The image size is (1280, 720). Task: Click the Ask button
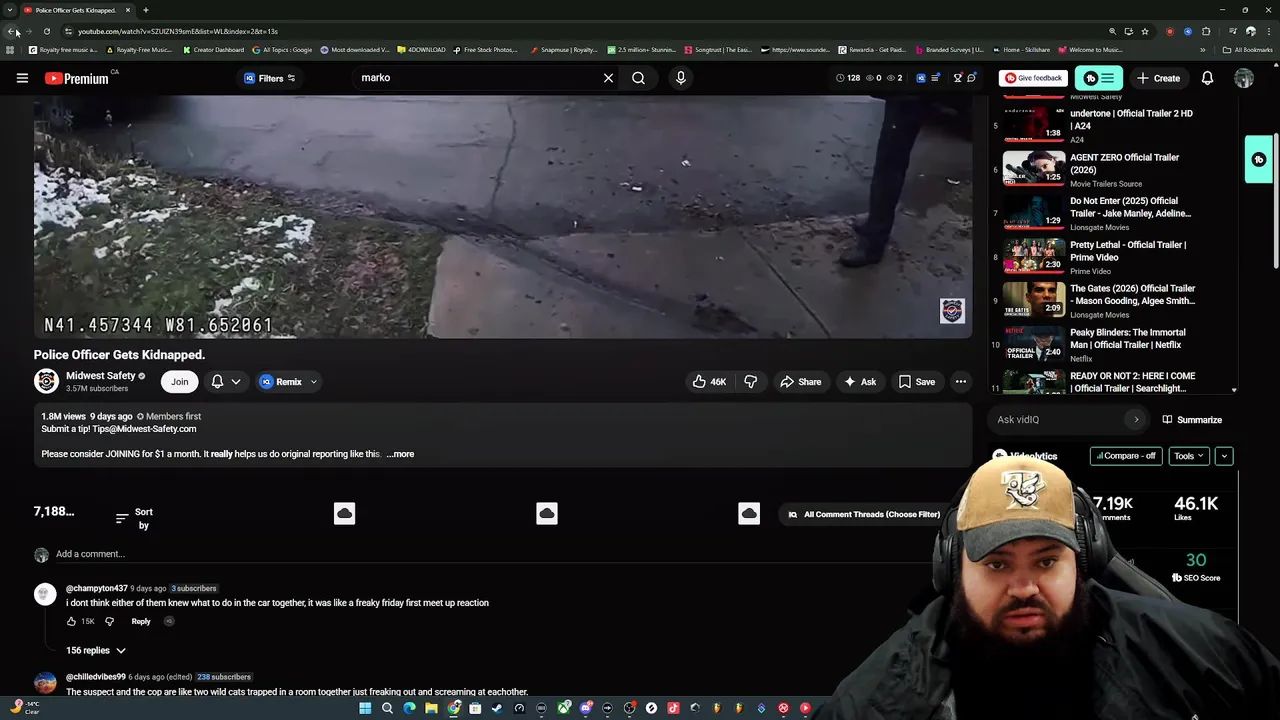859,382
